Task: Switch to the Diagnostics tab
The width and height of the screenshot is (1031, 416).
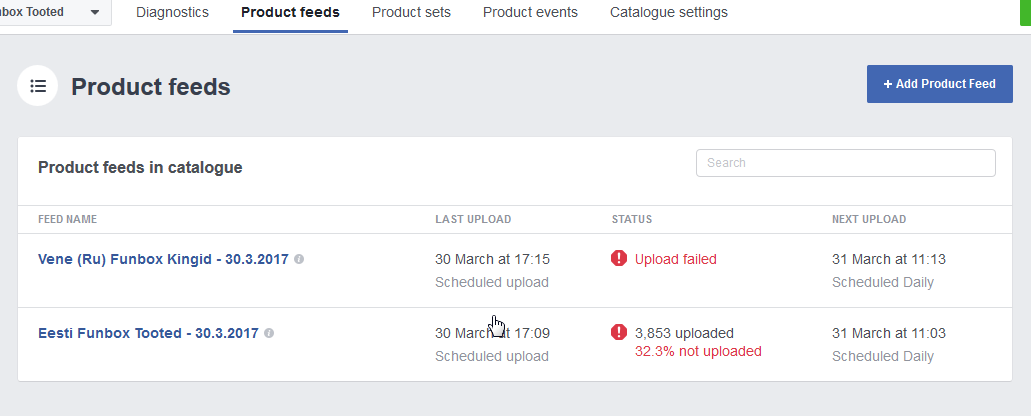Action: (172, 13)
